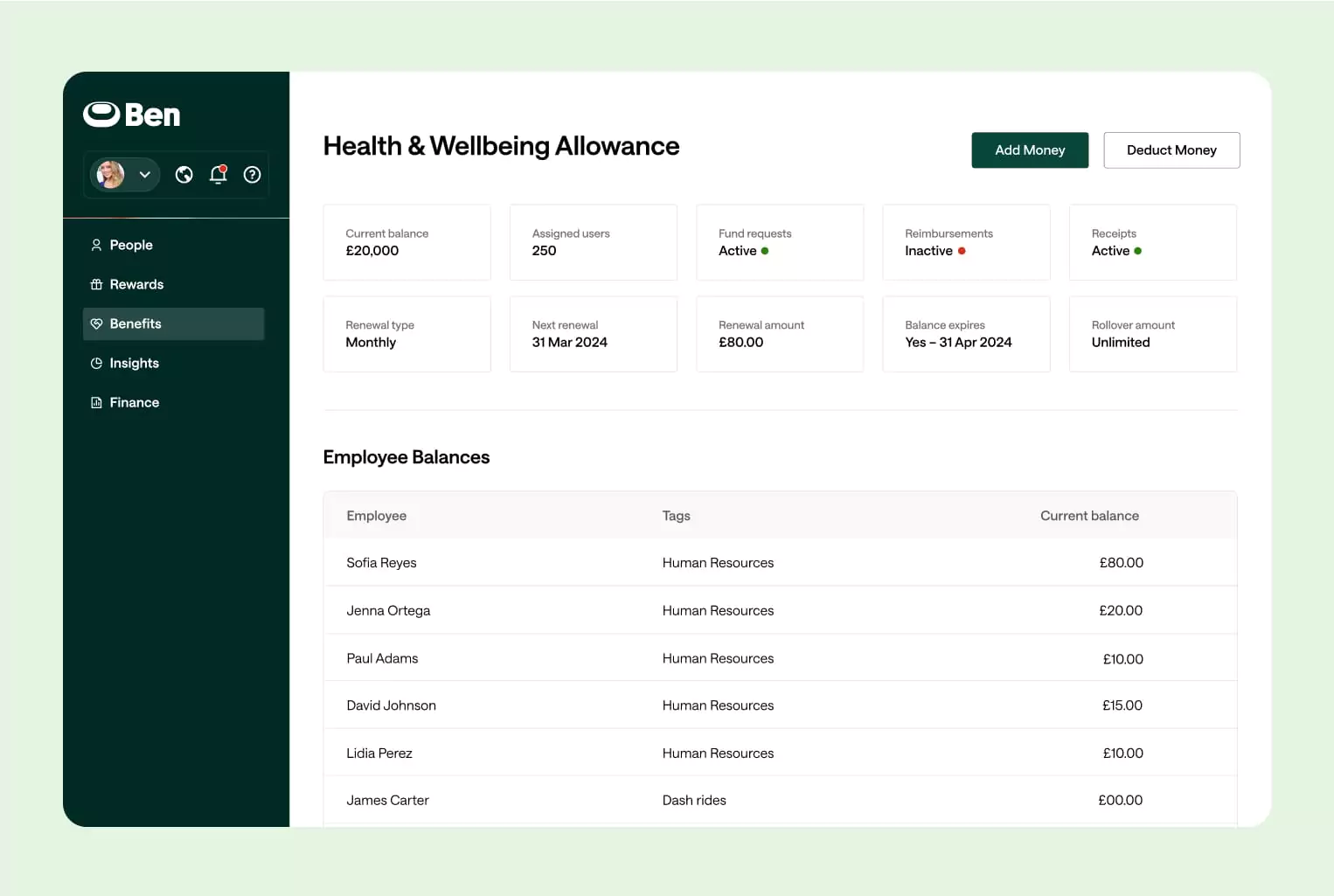Click Human Resources tag for Jenna Ortega
The image size is (1334, 896).
(718, 610)
